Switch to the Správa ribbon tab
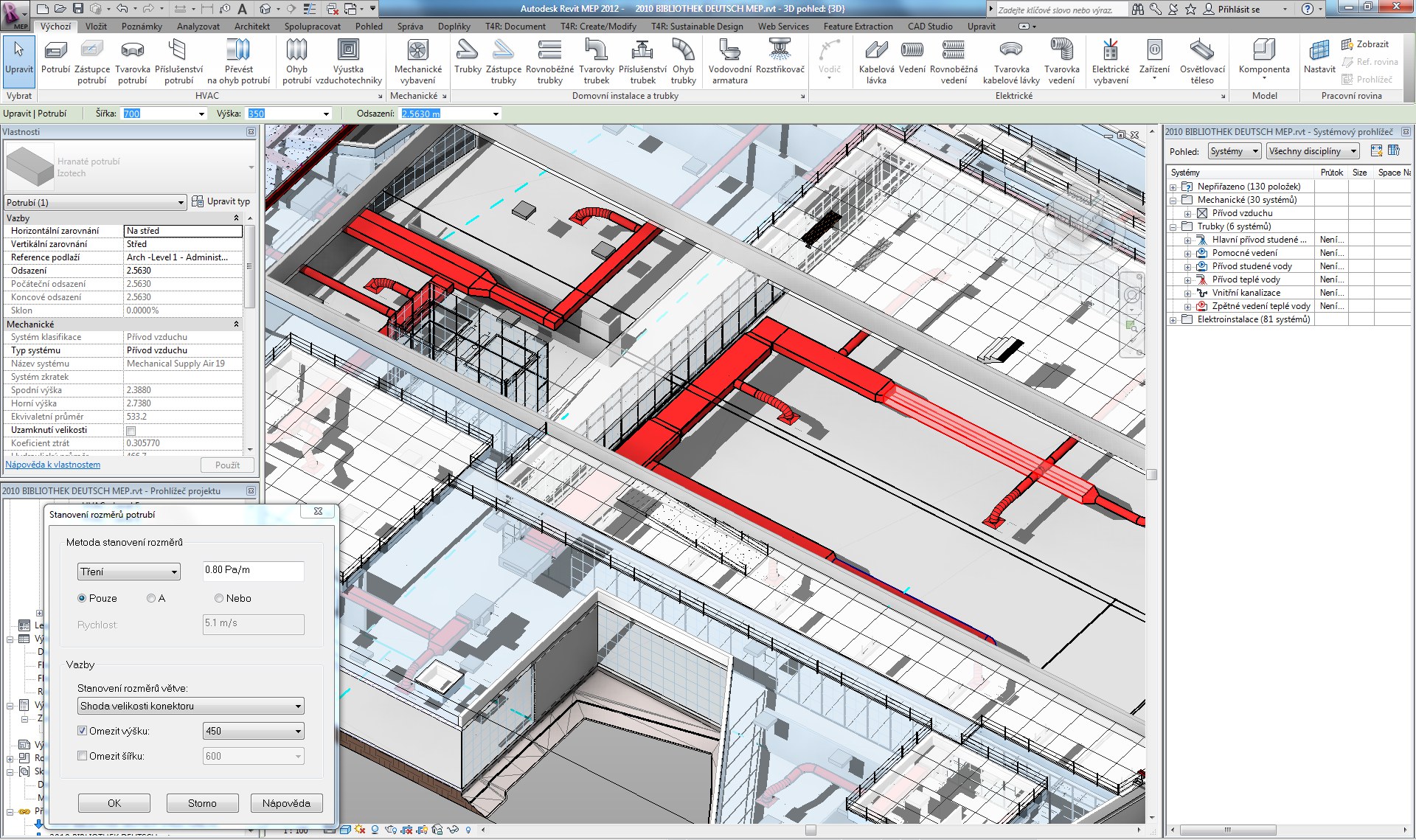The height and width of the screenshot is (840, 1416). click(410, 26)
